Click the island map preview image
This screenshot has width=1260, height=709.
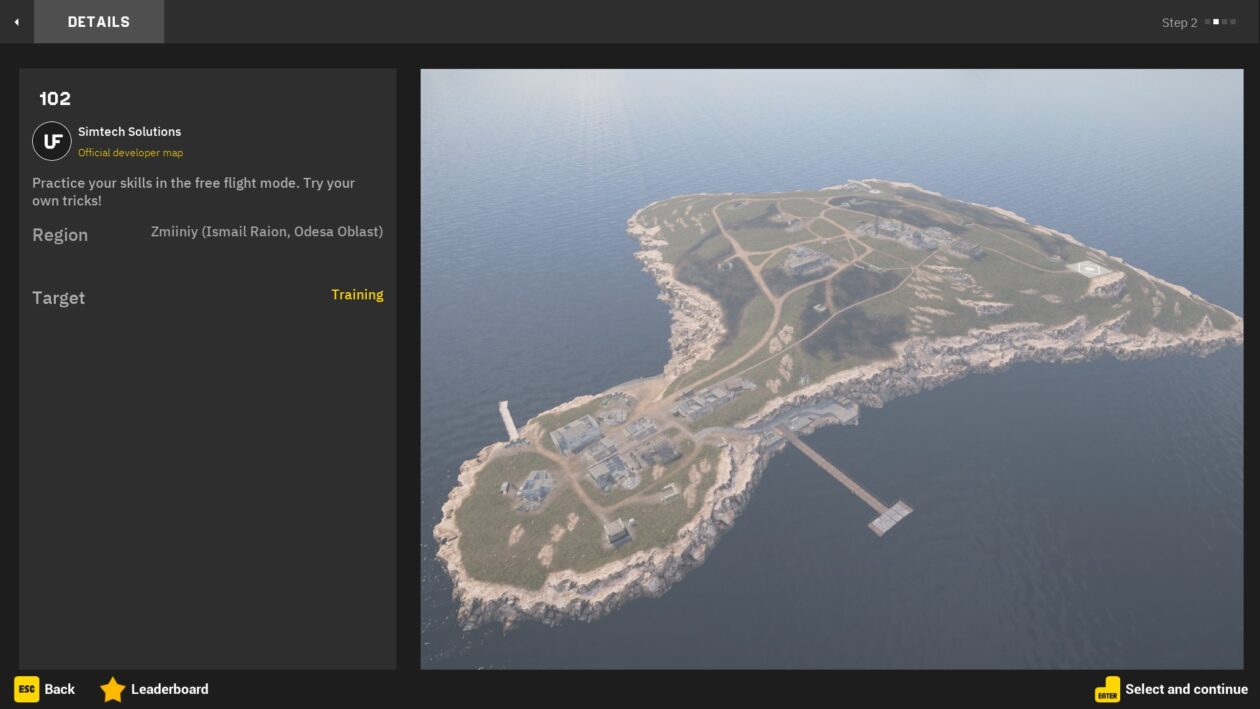[x=831, y=368]
